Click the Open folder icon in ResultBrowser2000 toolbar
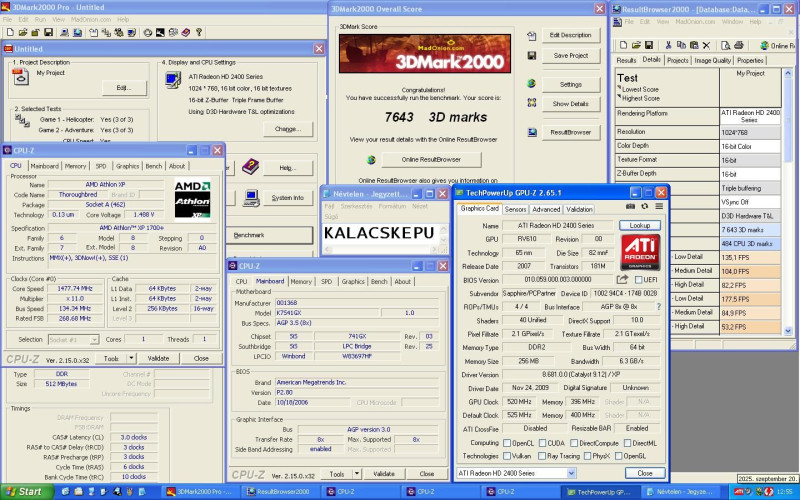Image resolution: width=800 pixels, height=500 pixels. click(636, 45)
